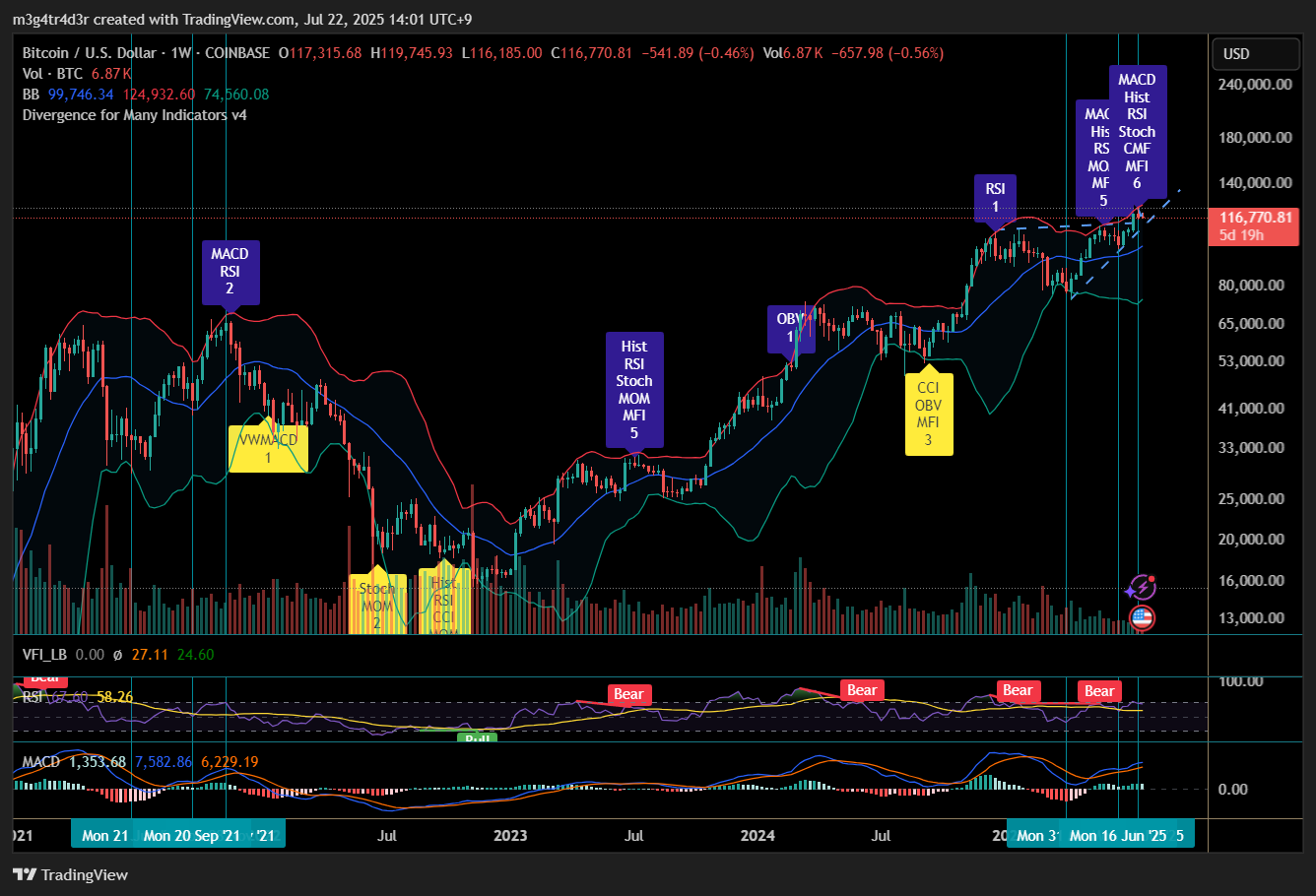Screen dimensions: 1316x896
Task: Click the 2024 label on time axis
Action: coord(757,835)
